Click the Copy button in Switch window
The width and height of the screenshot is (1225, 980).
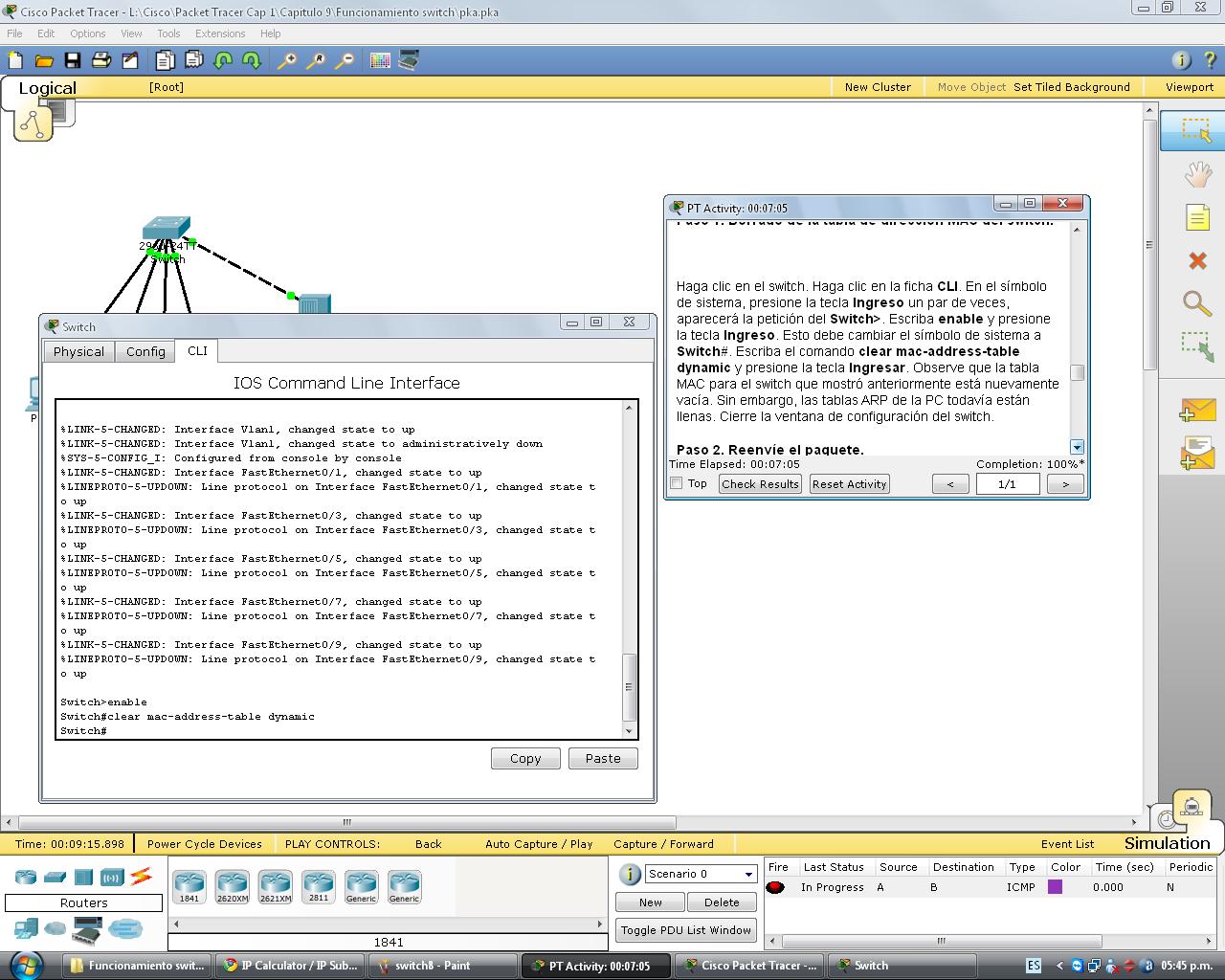coord(525,758)
